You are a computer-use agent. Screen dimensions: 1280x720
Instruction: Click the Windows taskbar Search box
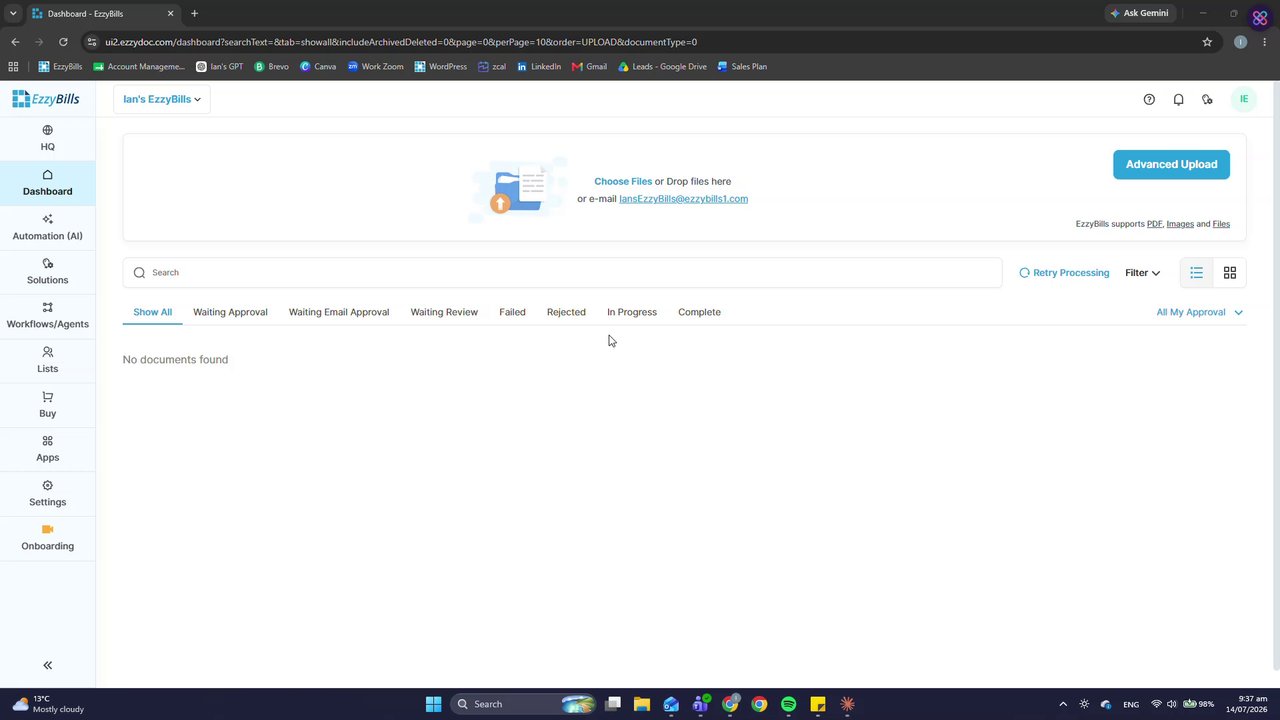tap(524, 704)
